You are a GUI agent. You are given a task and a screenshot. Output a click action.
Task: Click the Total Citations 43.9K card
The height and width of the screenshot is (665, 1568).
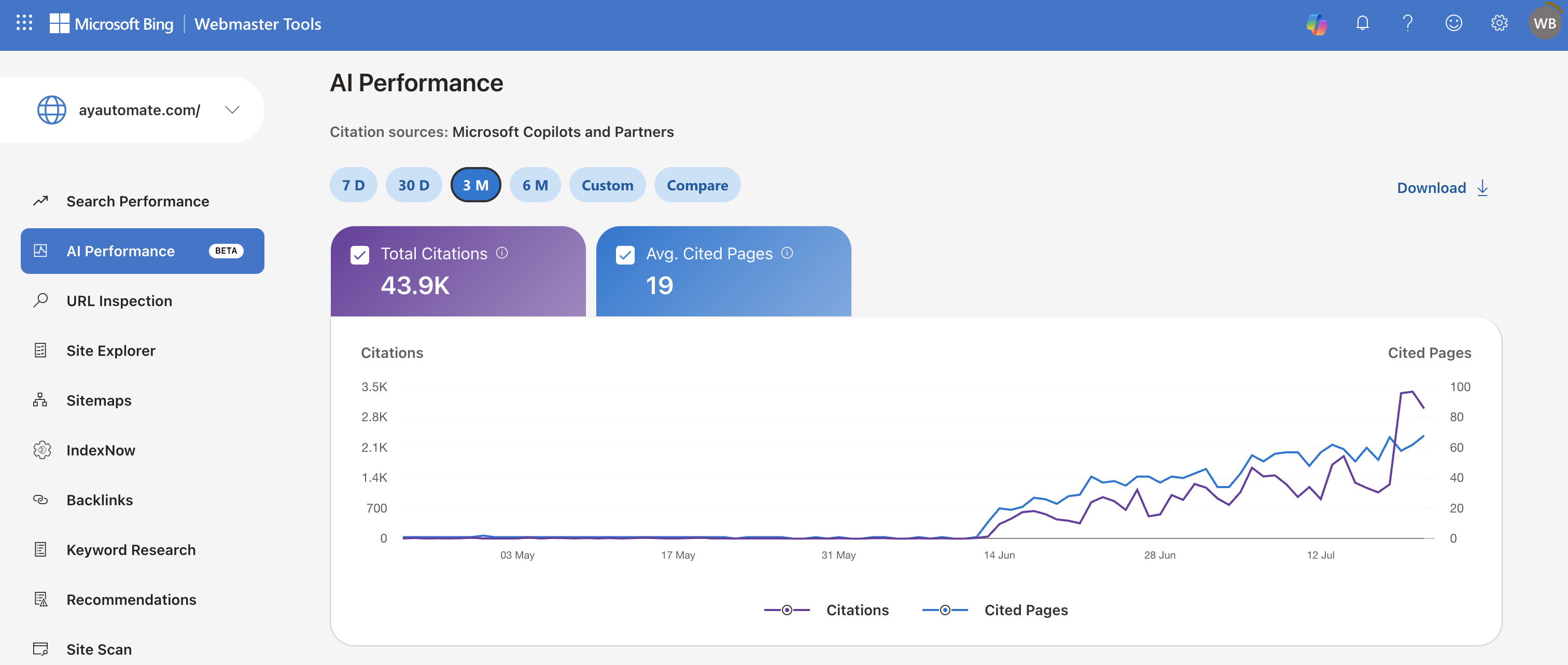[x=458, y=271]
